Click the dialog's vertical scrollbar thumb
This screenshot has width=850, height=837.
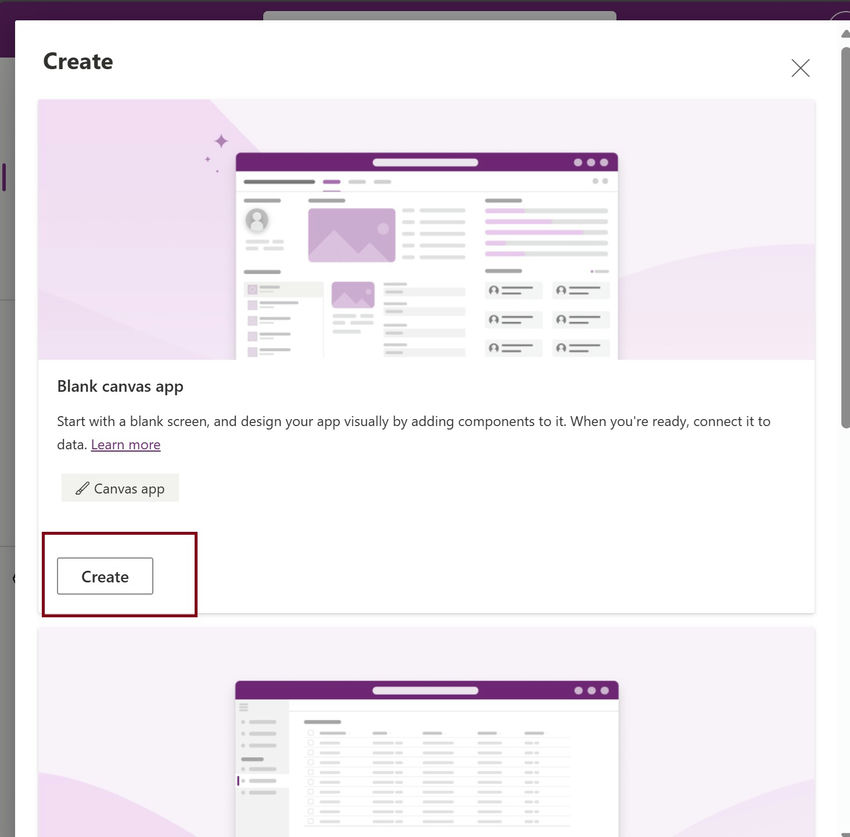pos(845,239)
